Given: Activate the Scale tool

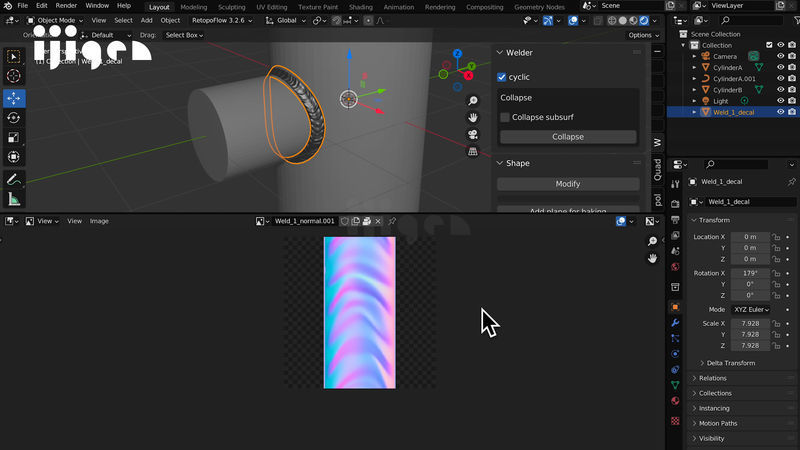Looking at the screenshot, I should pyautogui.click(x=14, y=137).
